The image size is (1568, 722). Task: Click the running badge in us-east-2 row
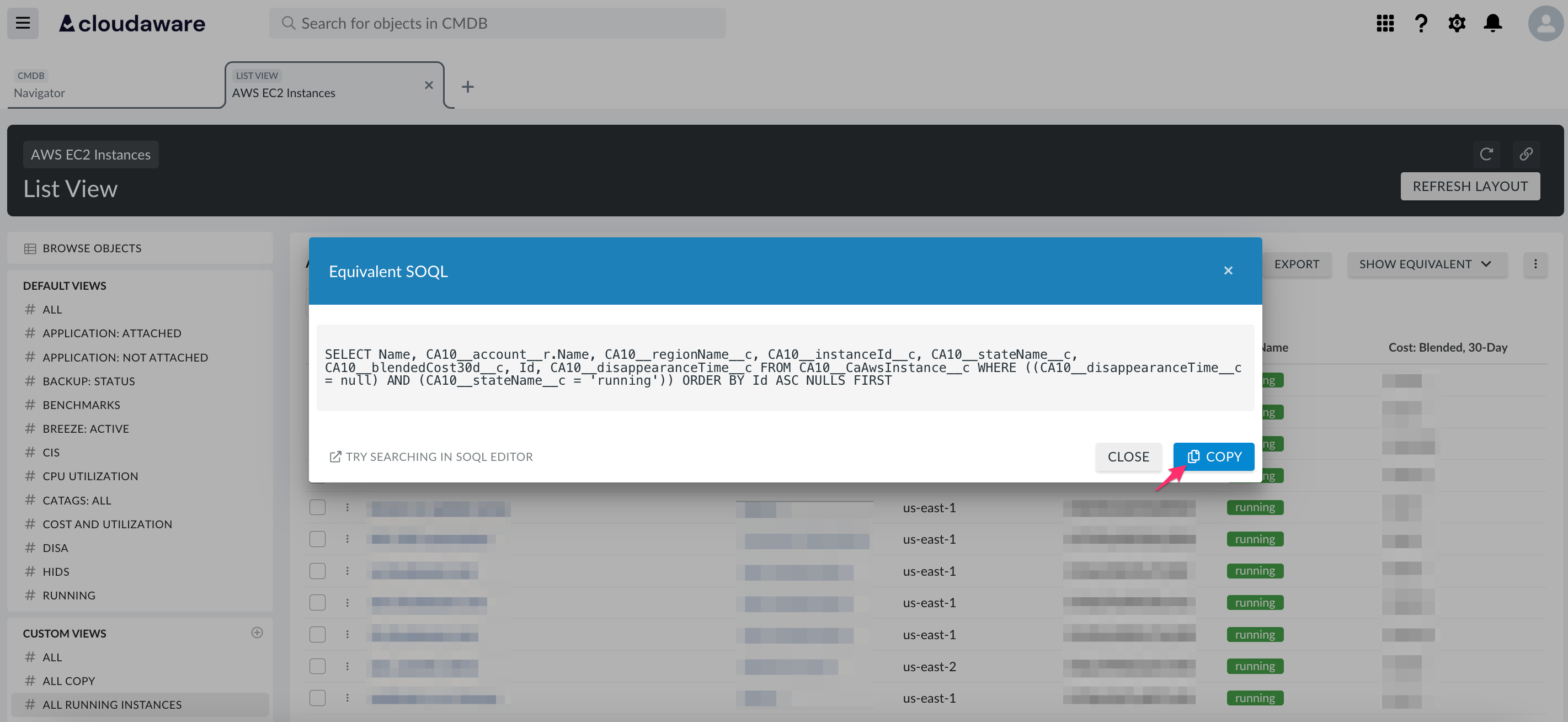1255,666
